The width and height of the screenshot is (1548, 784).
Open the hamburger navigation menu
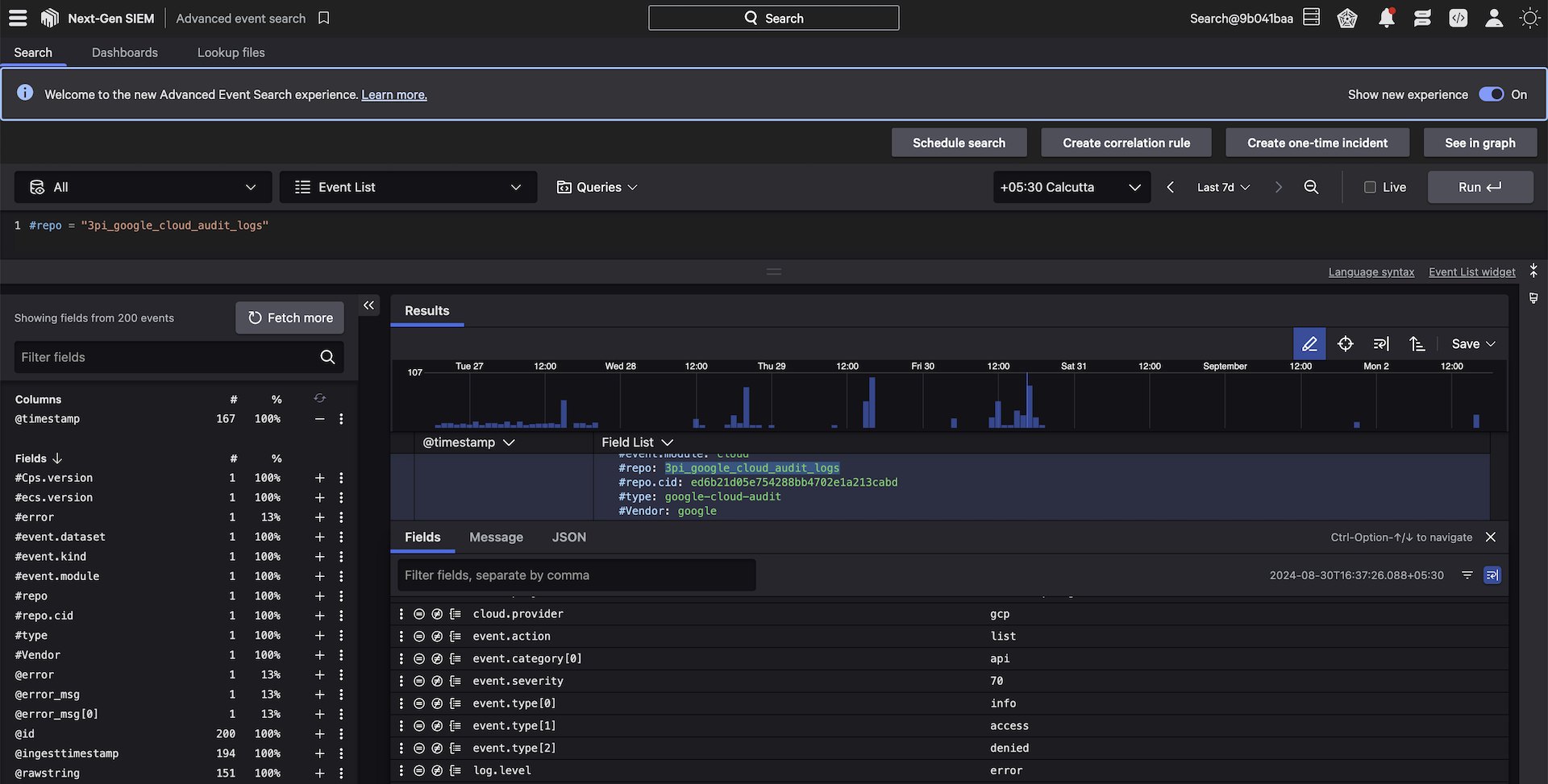tap(18, 18)
